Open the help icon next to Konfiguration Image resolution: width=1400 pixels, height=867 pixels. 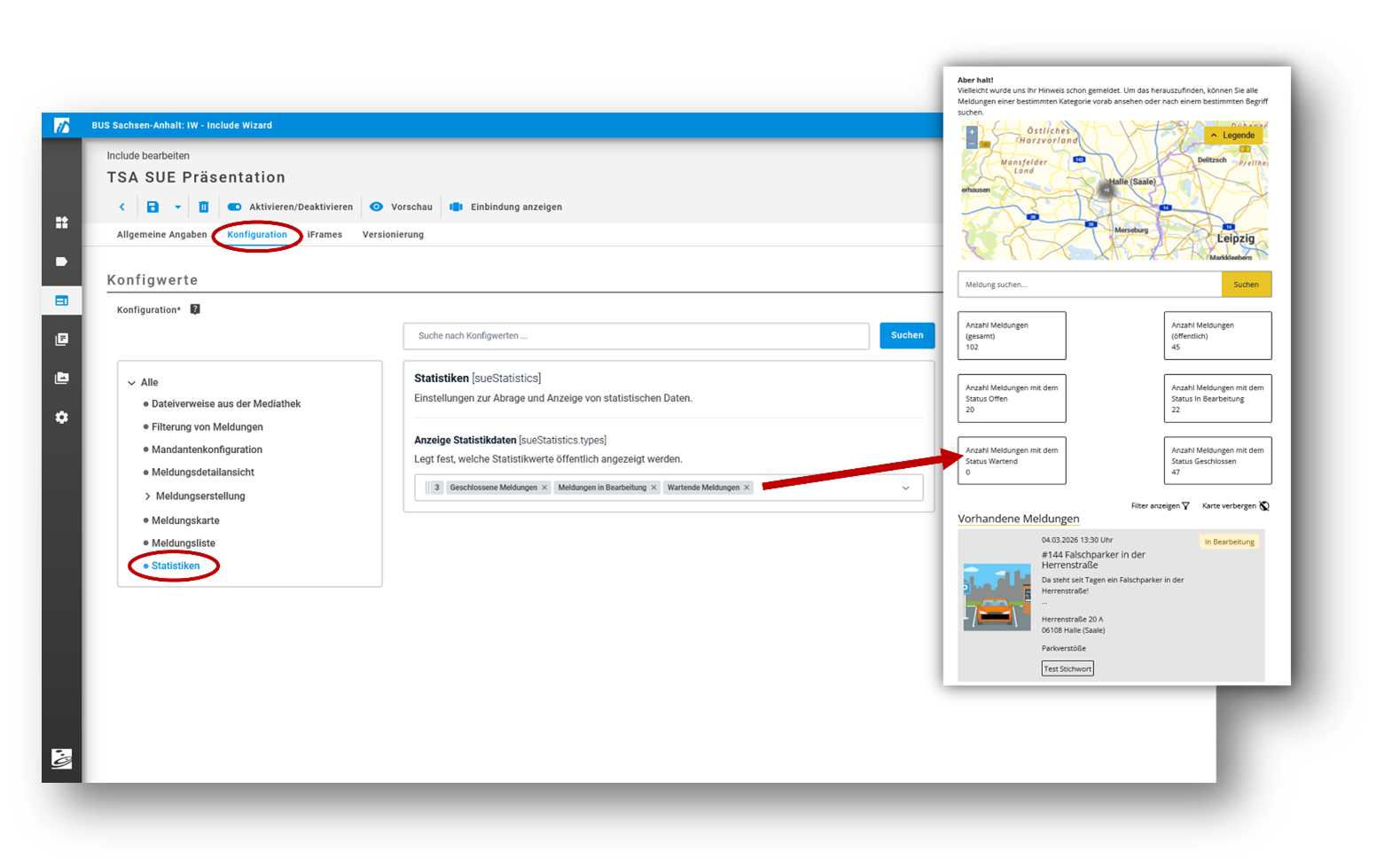(x=195, y=309)
